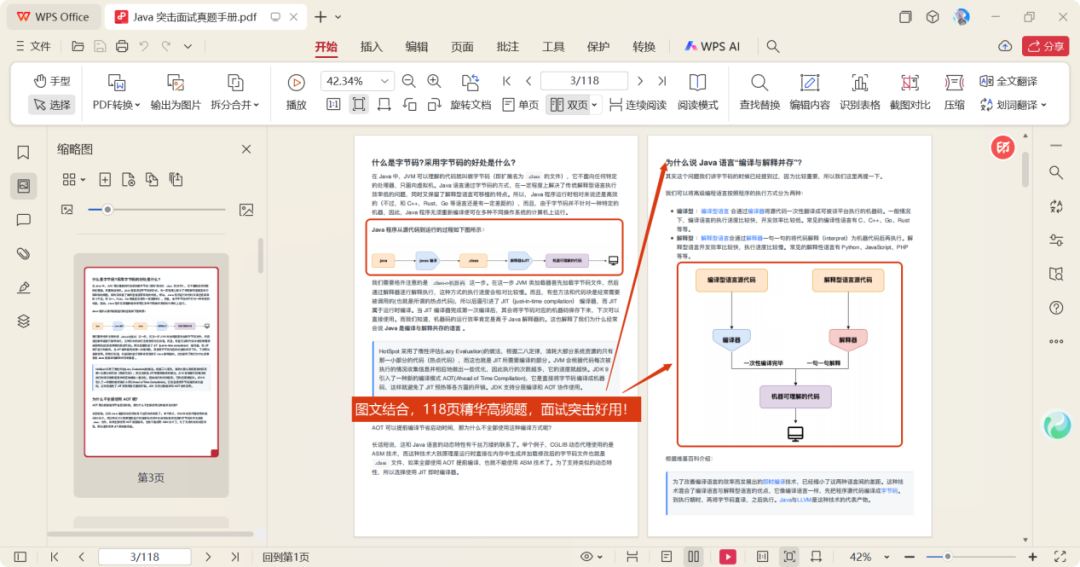This screenshot has height=567, width=1080.
Task: Open 截图对比 screenshot compare tool
Action: (910, 92)
